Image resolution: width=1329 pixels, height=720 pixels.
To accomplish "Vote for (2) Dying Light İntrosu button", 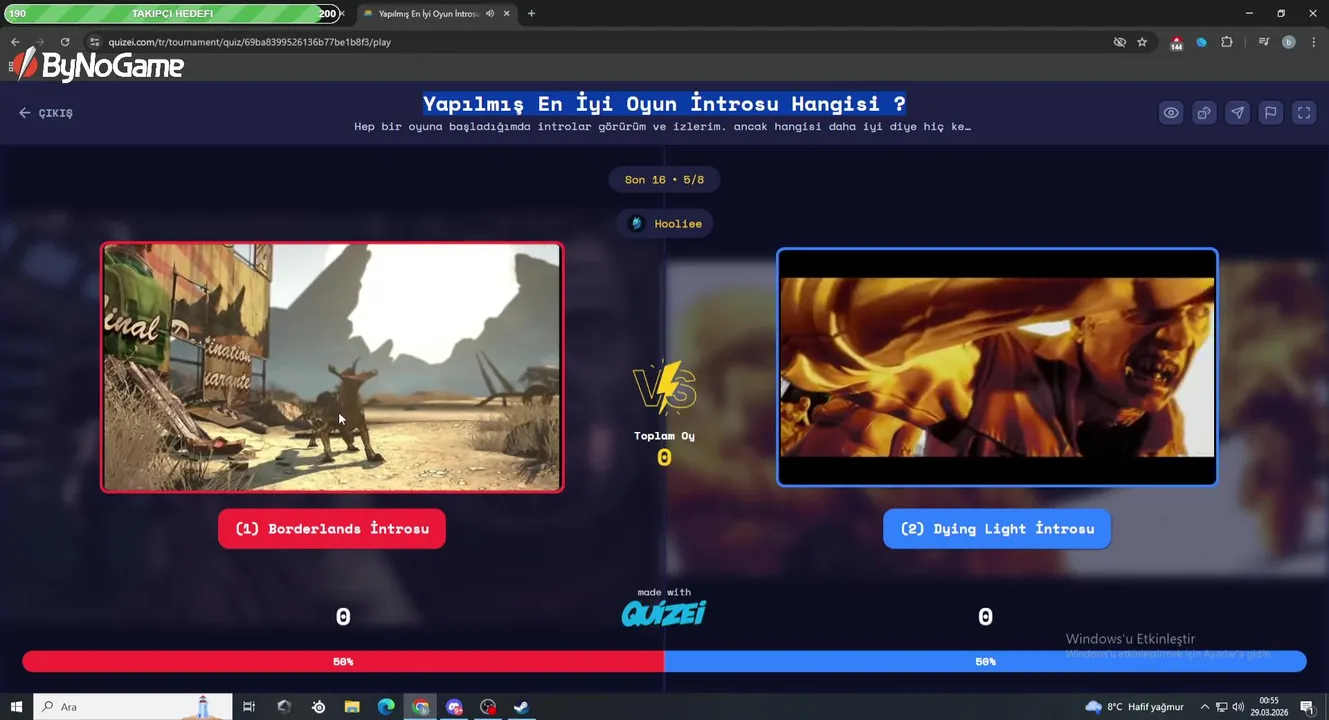I will pos(997,529).
